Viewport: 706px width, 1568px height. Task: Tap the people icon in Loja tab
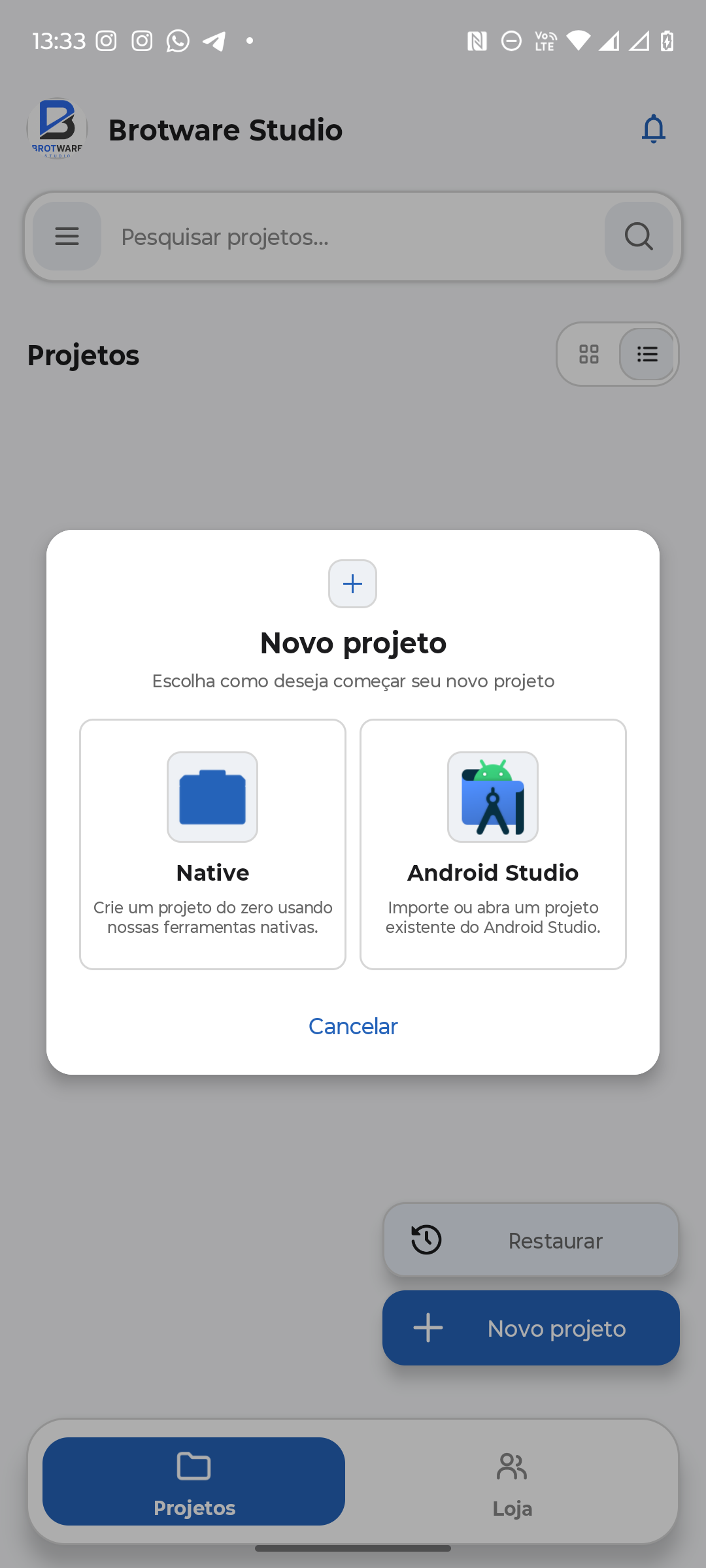pos(512,1467)
